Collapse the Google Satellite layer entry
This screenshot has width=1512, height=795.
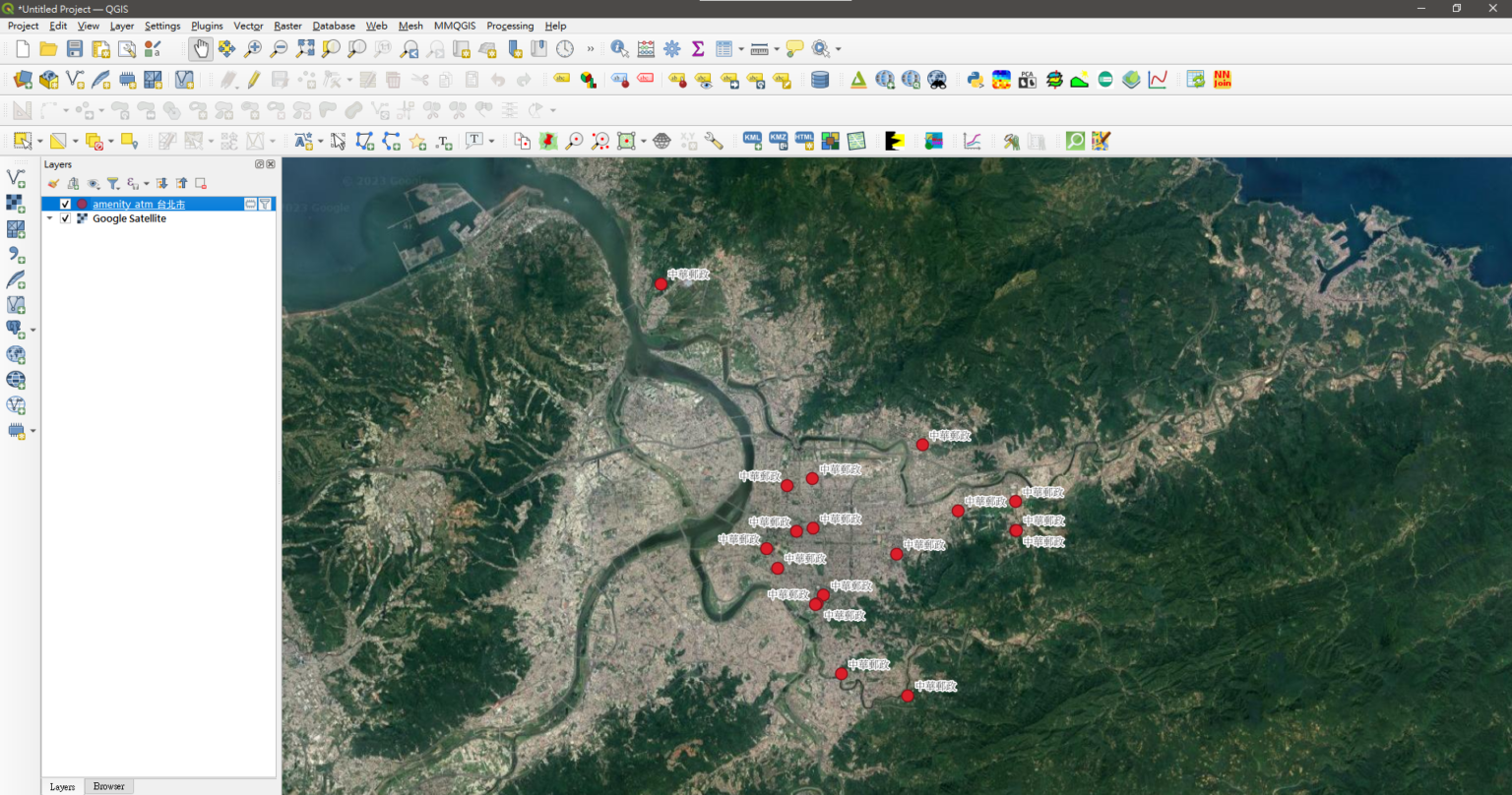click(x=49, y=218)
